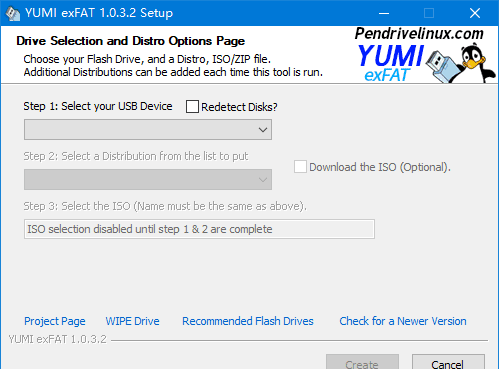Click "Drive Selection and Distro Options Page" heading
The width and height of the screenshot is (499, 369).
pos(130,41)
